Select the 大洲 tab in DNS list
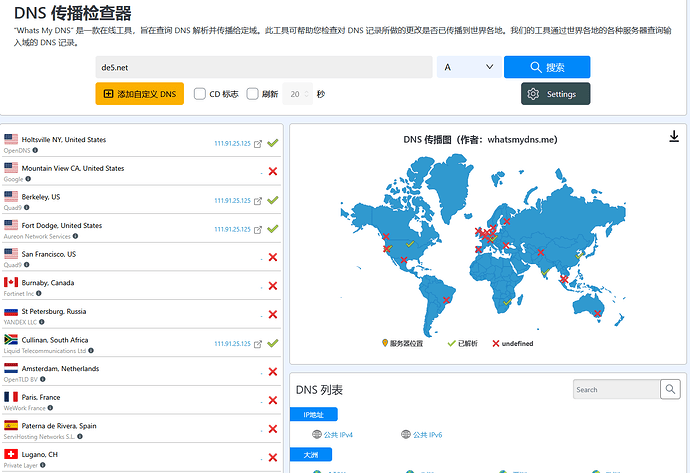This screenshot has width=690, height=473. click(311, 455)
